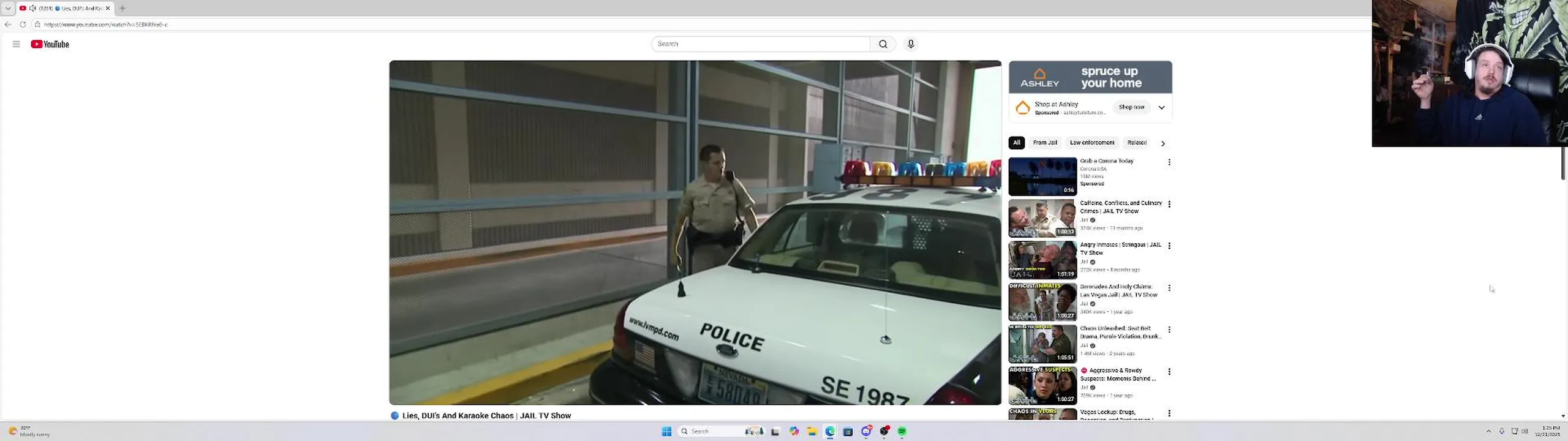This screenshot has height=441, width=1568.
Task: Select the Law enforcement filter chip
Action: click(x=1091, y=143)
